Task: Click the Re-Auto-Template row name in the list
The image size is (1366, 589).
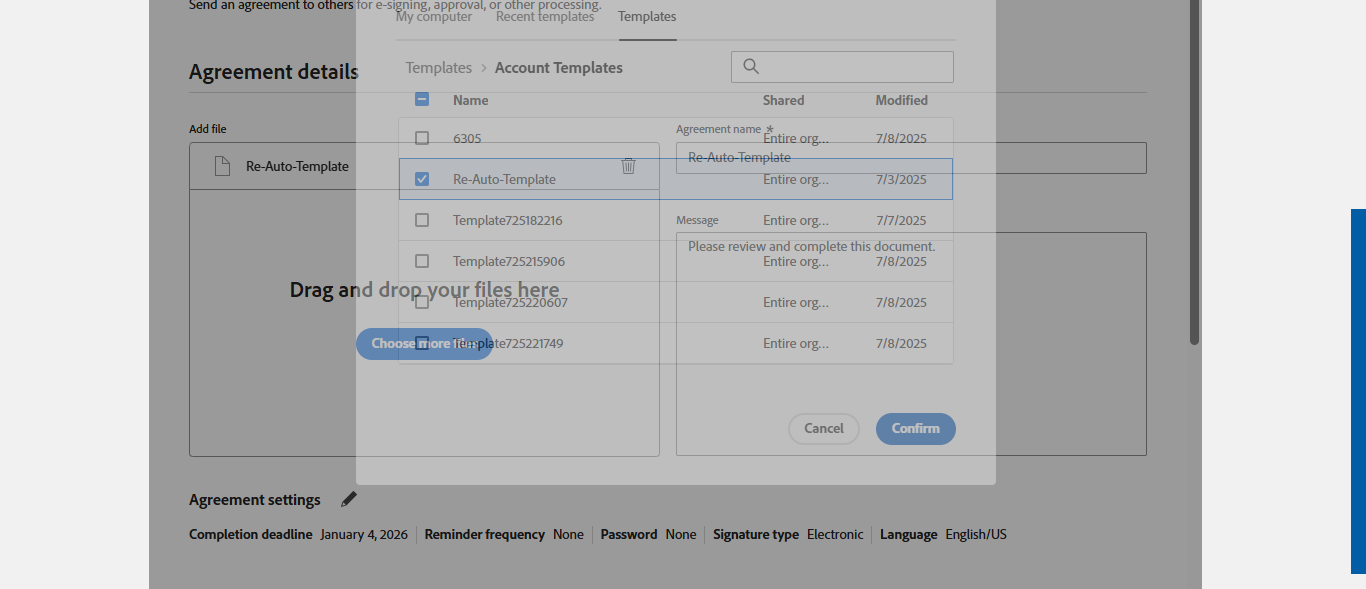Action: click(504, 180)
